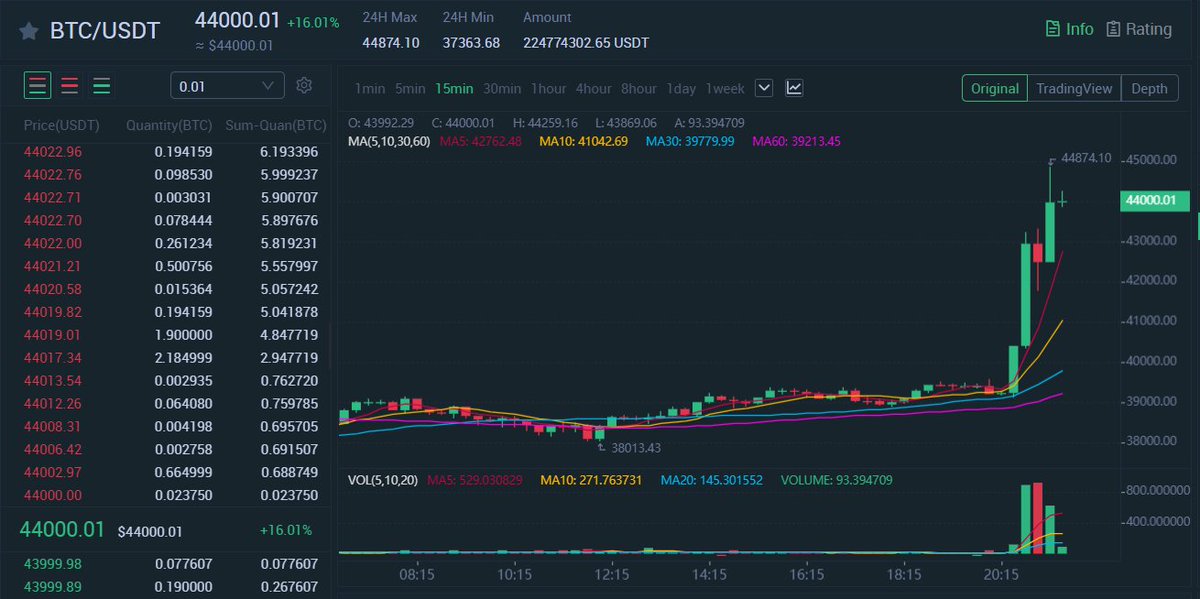Click the MA30 indicator value 39779.99
Viewport: 1200px width, 599px height.
coord(690,141)
